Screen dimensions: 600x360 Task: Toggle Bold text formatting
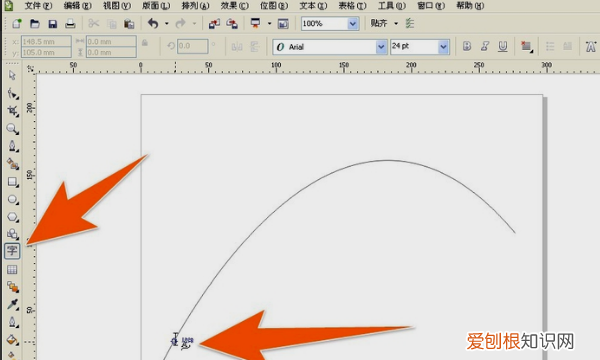pyautogui.click(x=466, y=47)
